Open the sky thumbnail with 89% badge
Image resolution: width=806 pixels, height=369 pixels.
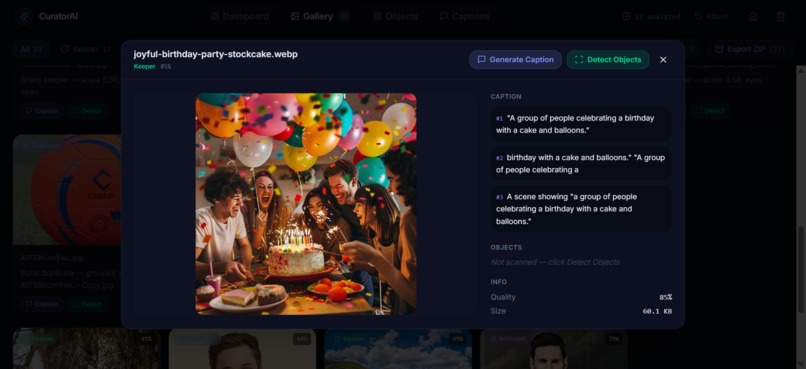point(398,349)
